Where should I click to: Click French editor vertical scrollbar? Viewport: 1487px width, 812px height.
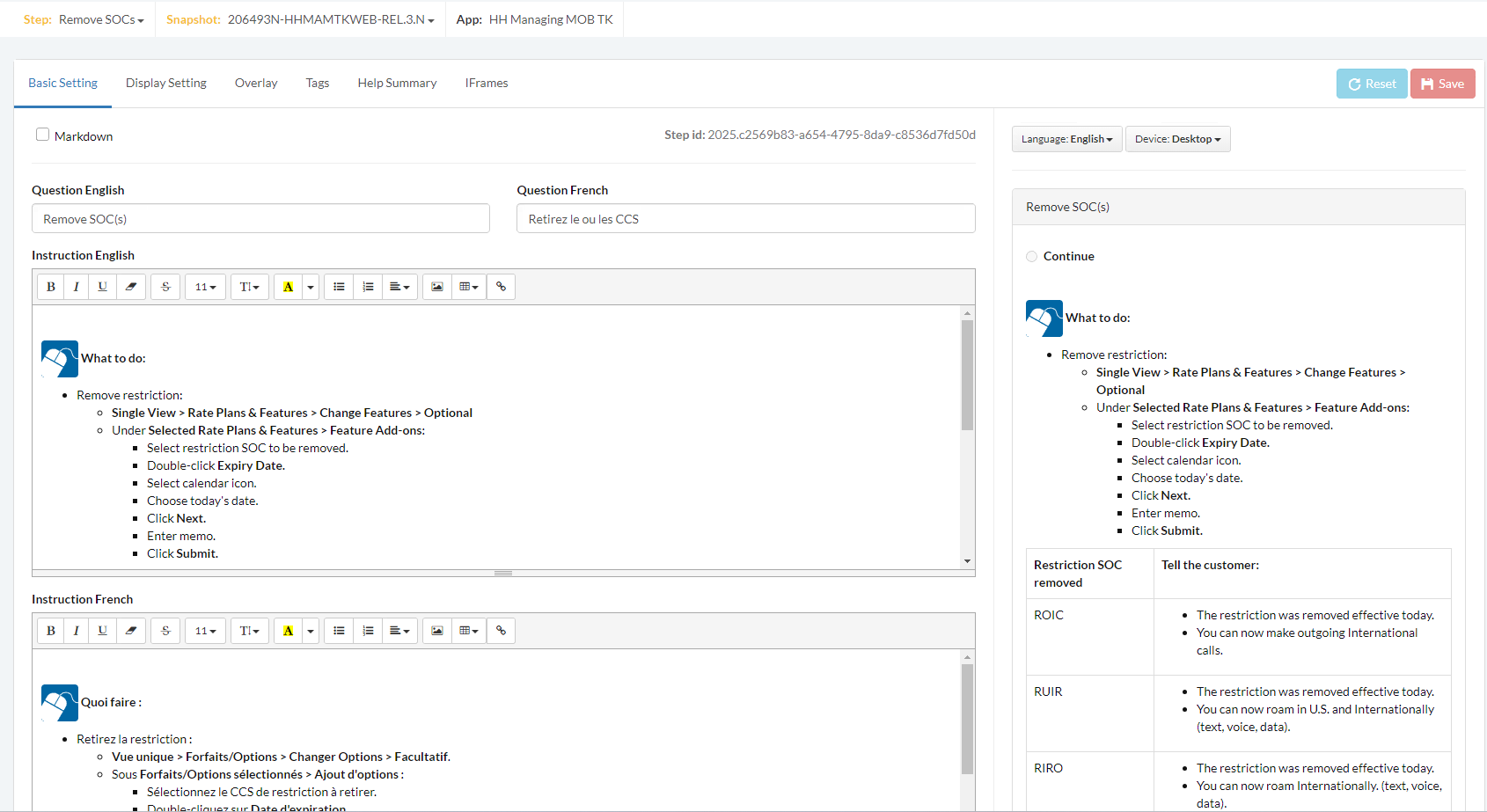click(x=967, y=720)
